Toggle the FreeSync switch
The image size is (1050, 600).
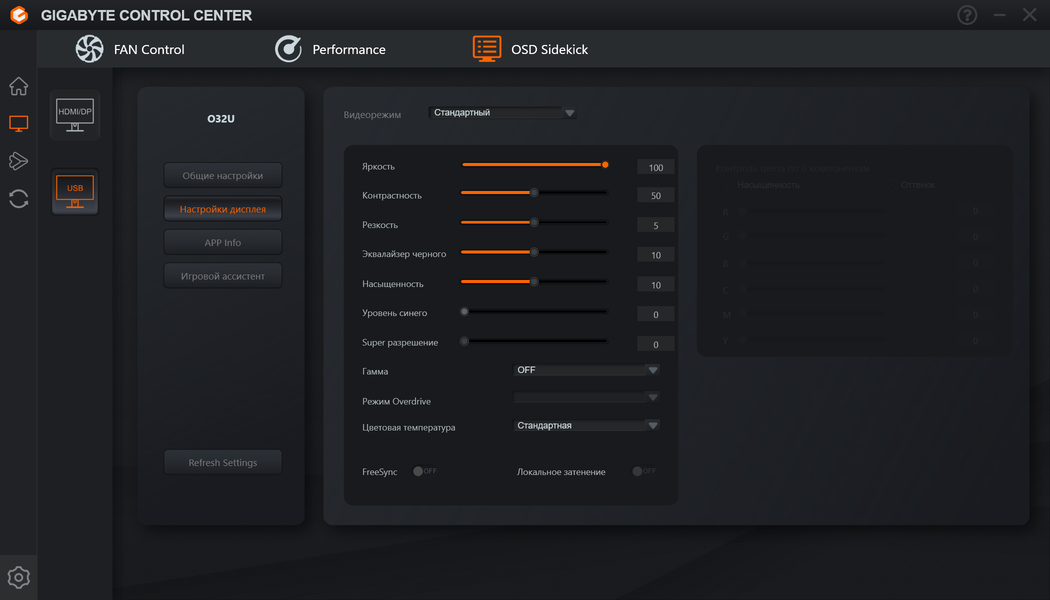(425, 471)
